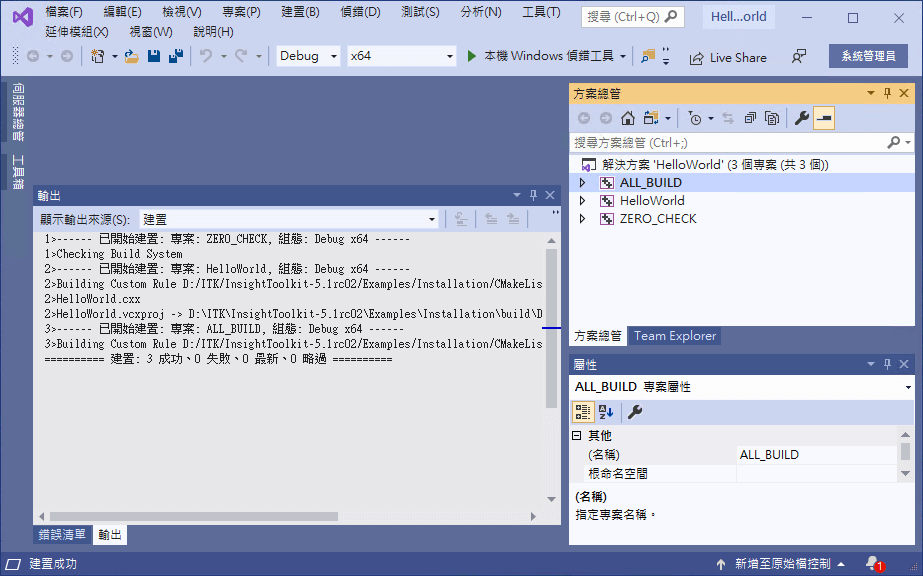923x576 pixels.
Task: Switch to the 錯誤清單 tab
Action: [x=62, y=534]
